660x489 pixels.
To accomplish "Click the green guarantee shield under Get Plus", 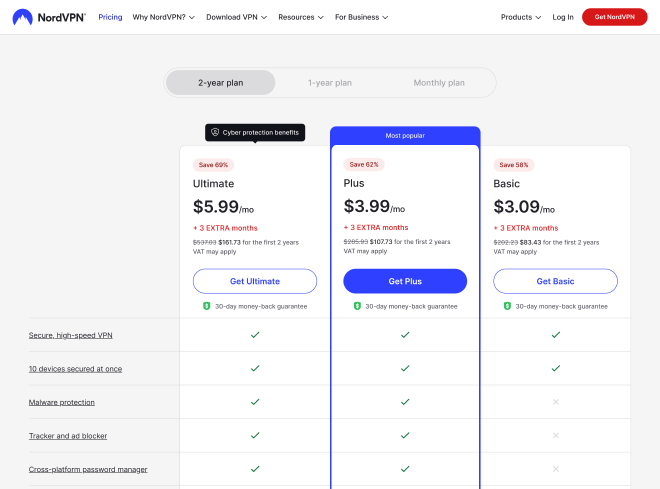I will click(357, 306).
